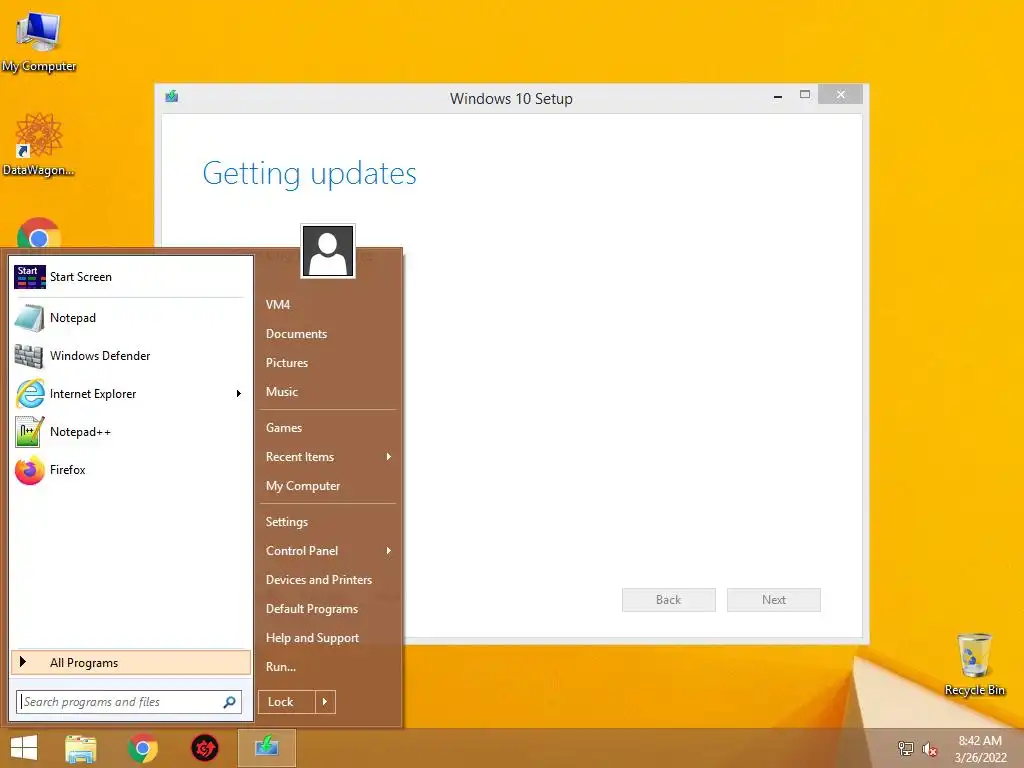Click the Lock button
The image size is (1024, 768).
point(287,702)
